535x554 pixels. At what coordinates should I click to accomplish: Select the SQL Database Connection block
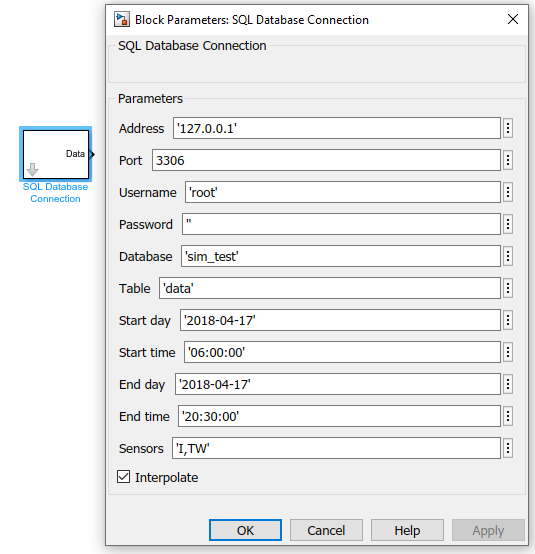tap(55, 154)
